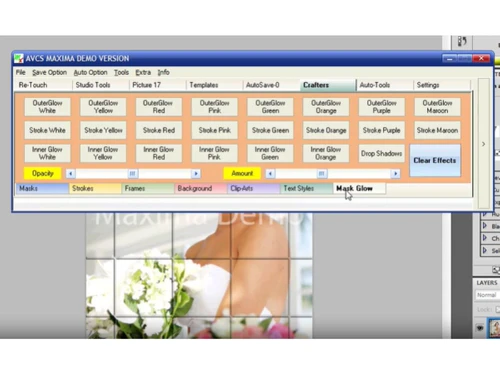The width and height of the screenshot is (500, 375).
Task: Open the Save Option menu
Action: [49, 72]
